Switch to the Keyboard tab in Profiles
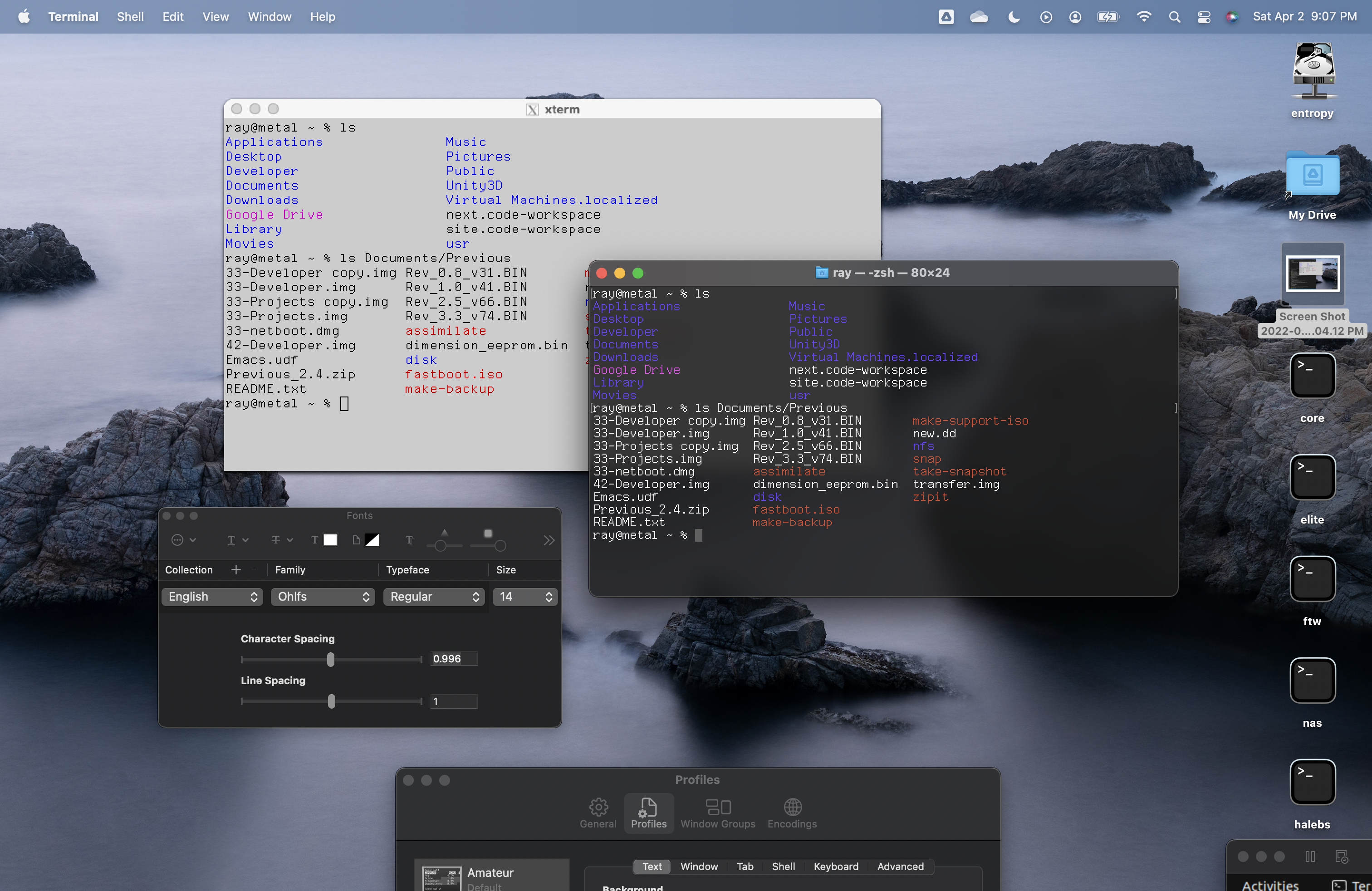 835,866
